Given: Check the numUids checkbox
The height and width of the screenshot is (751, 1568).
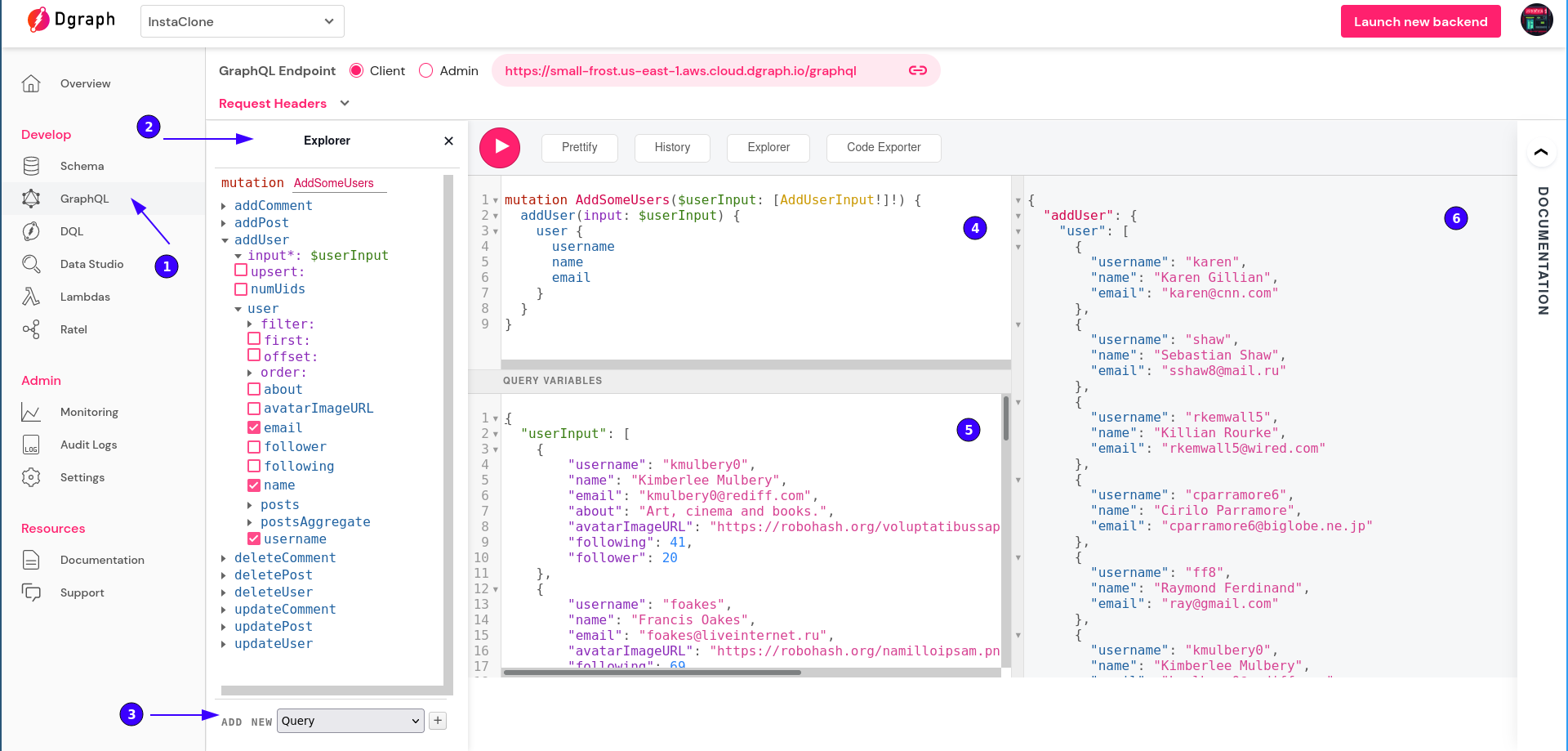Looking at the screenshot, I should pos(241,289).
